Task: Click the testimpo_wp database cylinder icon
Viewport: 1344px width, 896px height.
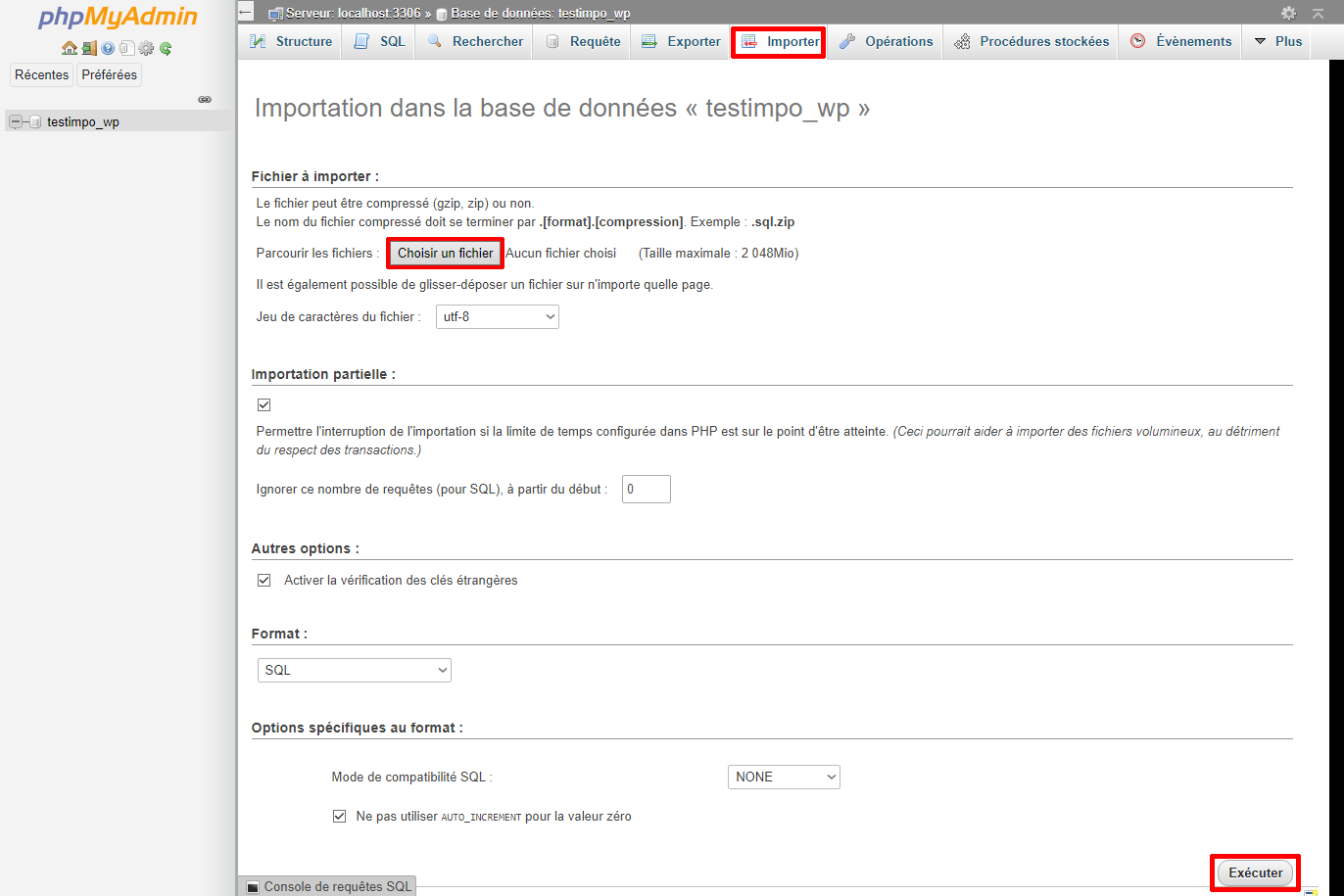Action: click(35, 121)
